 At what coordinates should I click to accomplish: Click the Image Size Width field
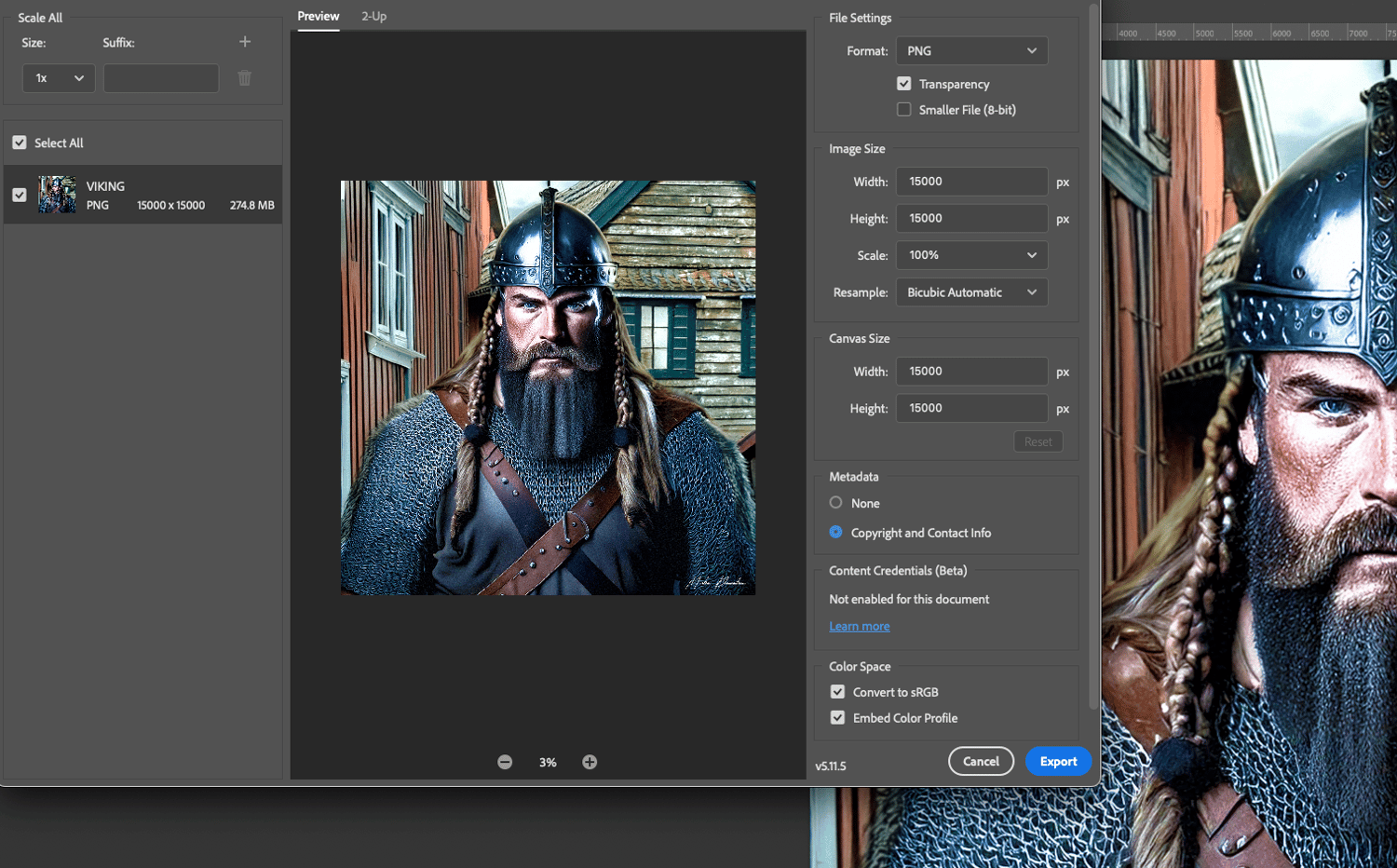pos(971,182)
